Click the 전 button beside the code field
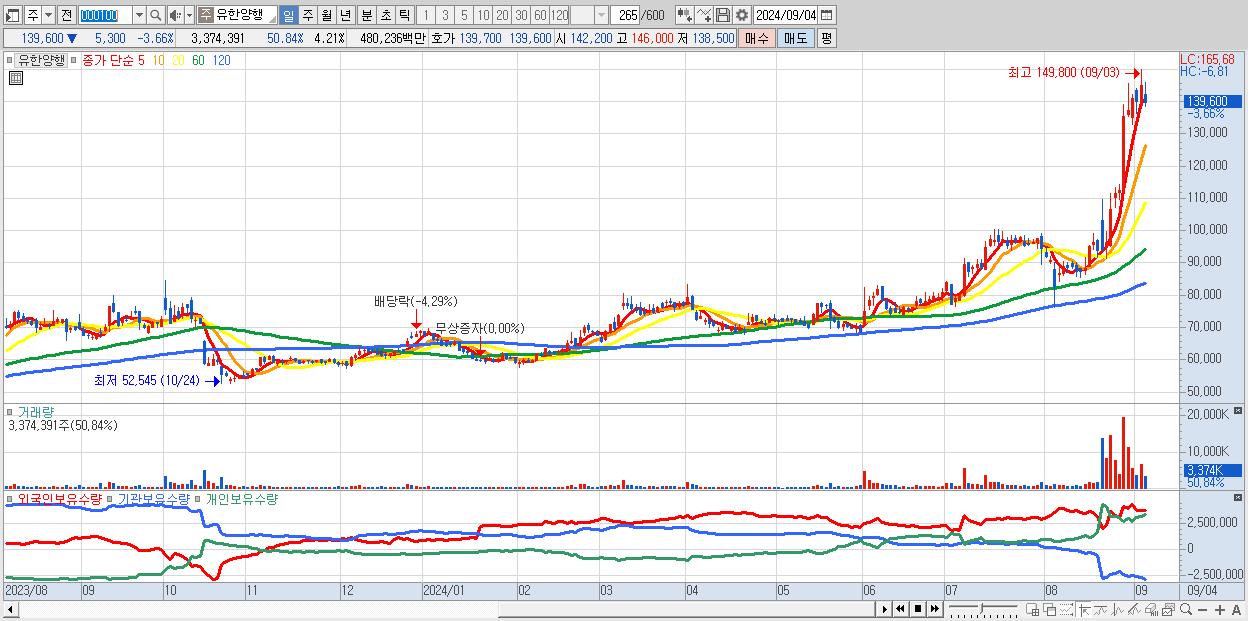The image size is (1248, 621). click(66, 15)
